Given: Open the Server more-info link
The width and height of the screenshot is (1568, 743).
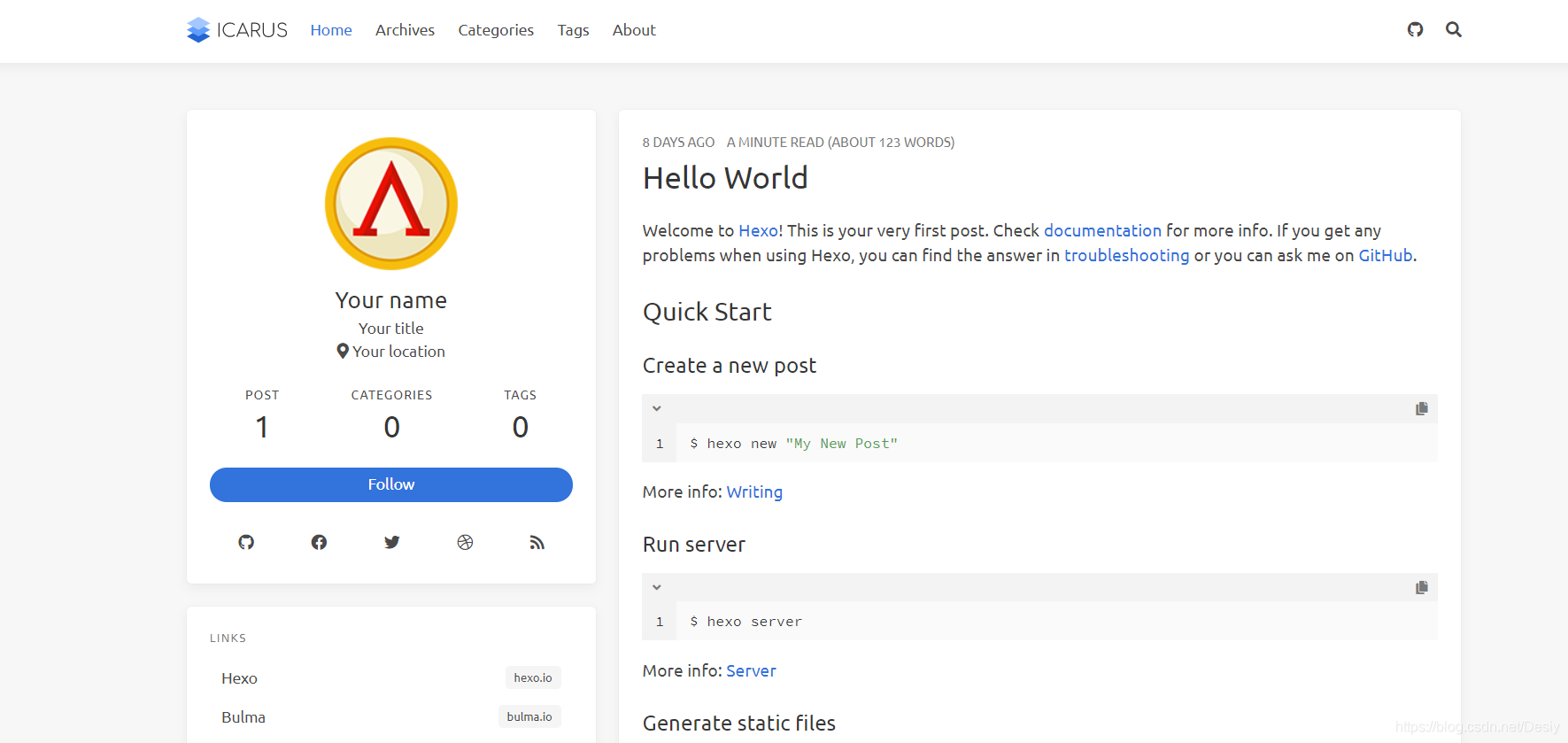Looking at the screenshot, I should pyautogui.click(x=751, y=671).
